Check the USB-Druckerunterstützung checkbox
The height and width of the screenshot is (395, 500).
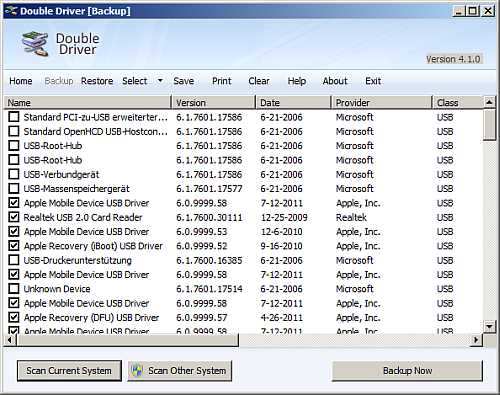(x=14, y=260)
